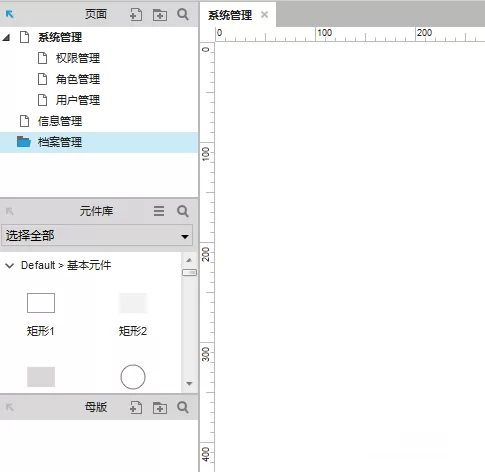Search the widget library with magnifier
485x472 pixels.
[183, 211]
